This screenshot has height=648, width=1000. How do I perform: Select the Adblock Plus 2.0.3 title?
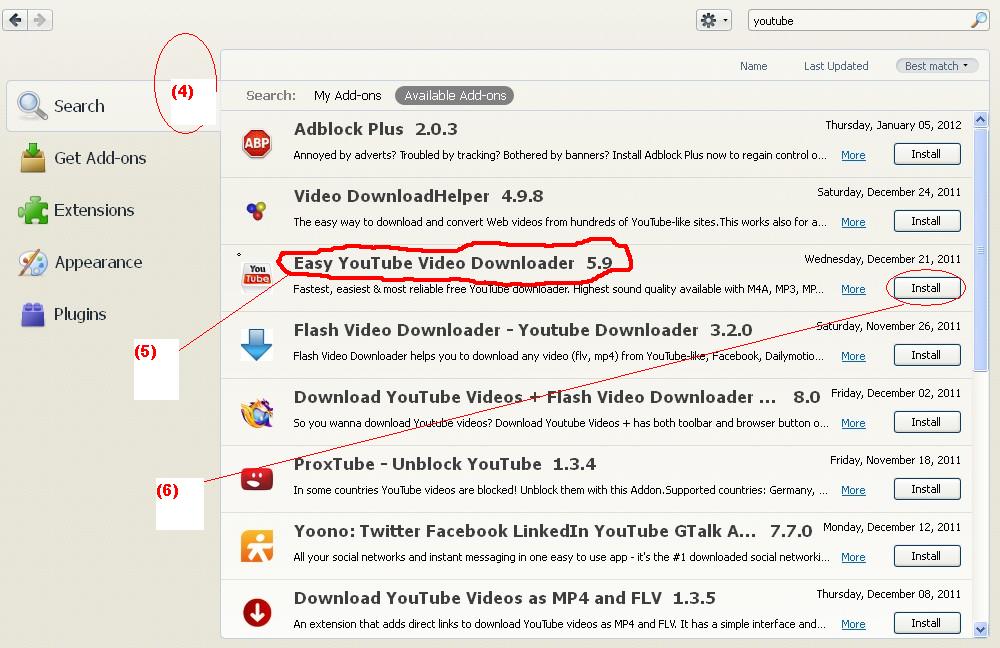click(x=376, y=129)
